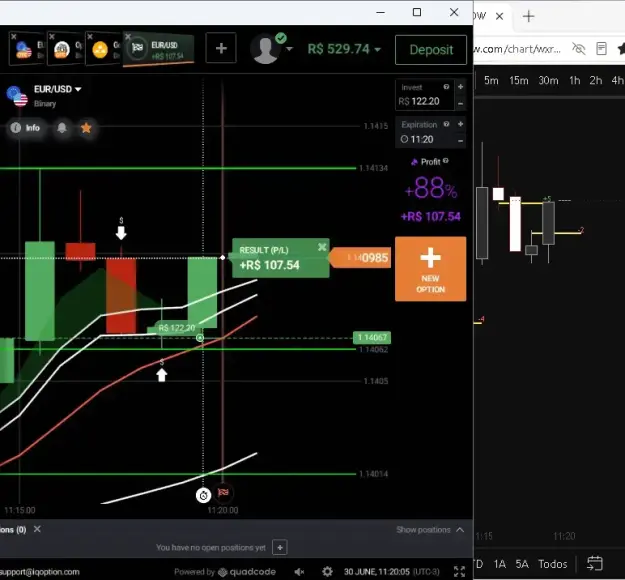Click the 1.14134 green level price label

click(x=373, y=168)
